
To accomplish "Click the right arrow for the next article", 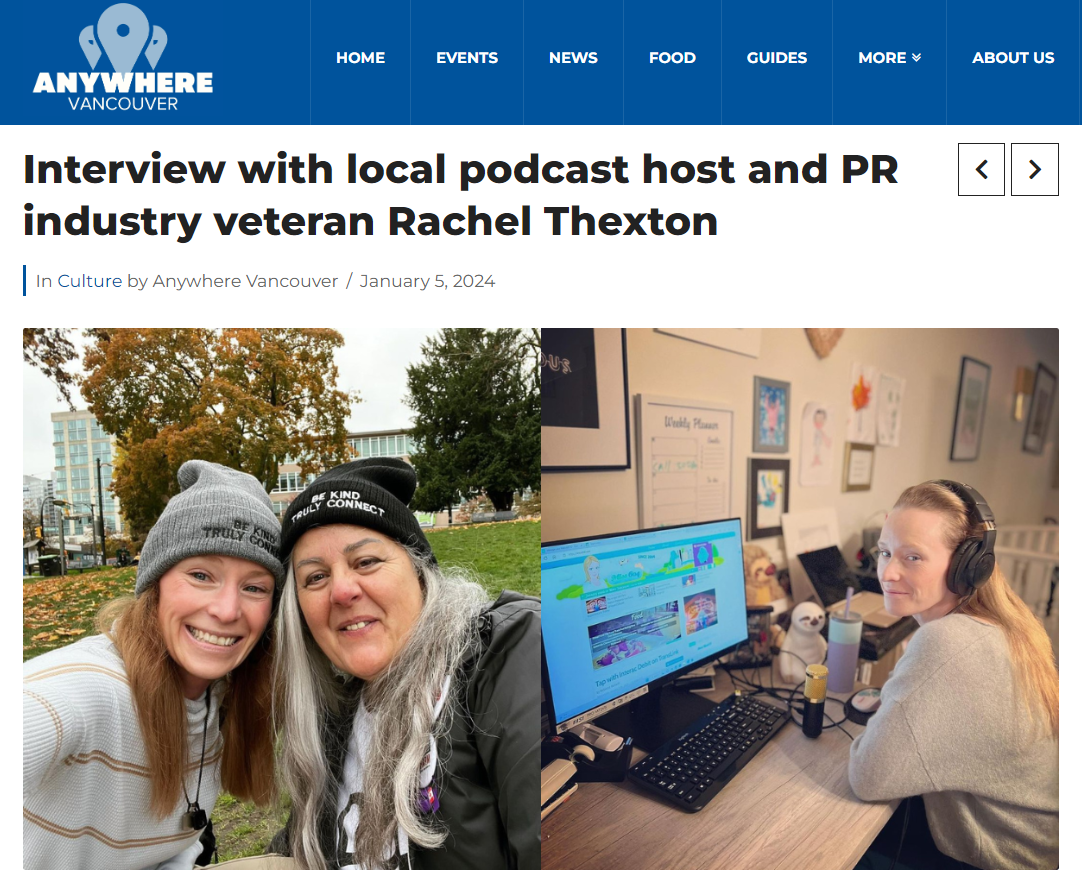I will (x=1034, y=169).
